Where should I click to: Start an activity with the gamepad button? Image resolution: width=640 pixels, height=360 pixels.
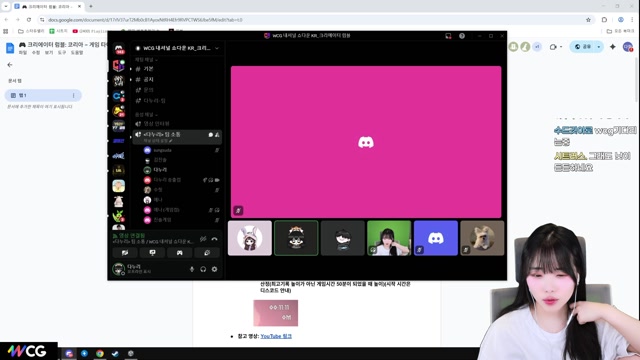pyautogui.click(x=180, y=253)
